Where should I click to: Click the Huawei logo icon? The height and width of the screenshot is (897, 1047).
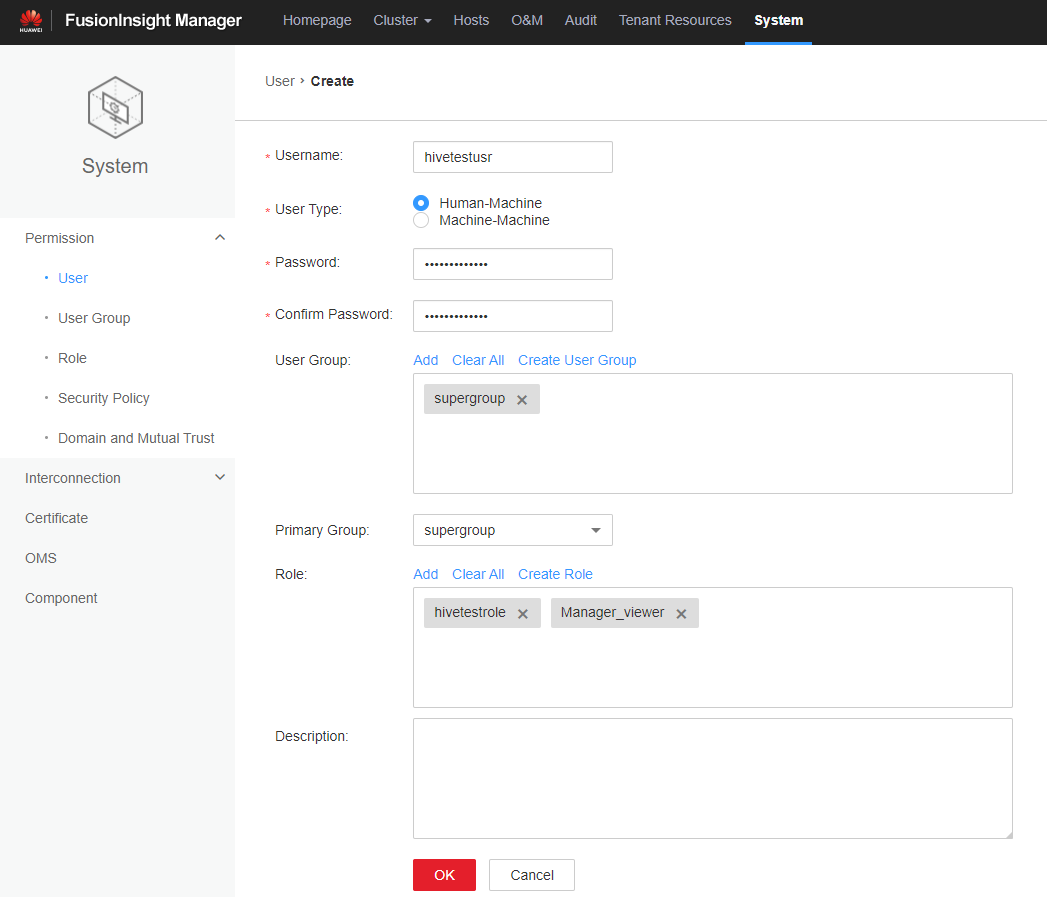(x=30, y=20)
